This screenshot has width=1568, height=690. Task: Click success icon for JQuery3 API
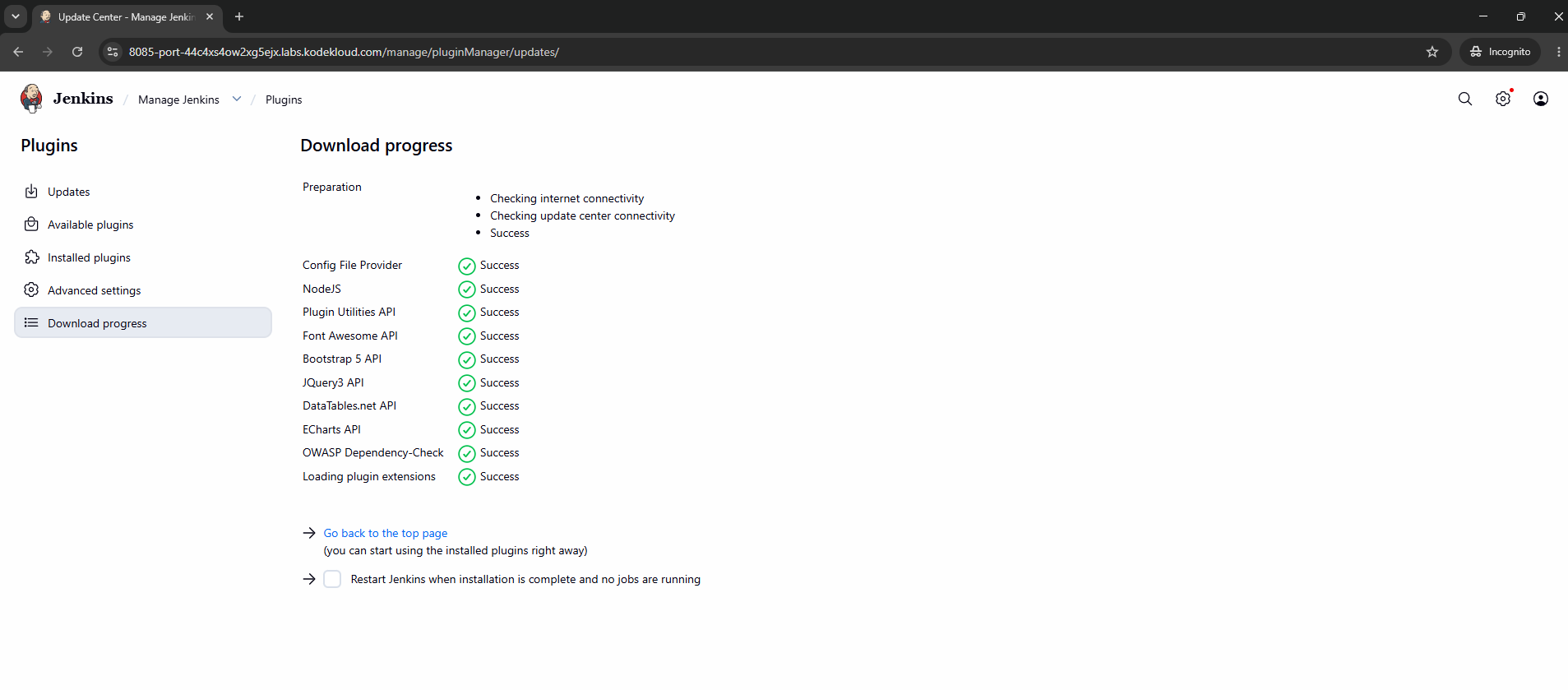click(x=467, y=383)
